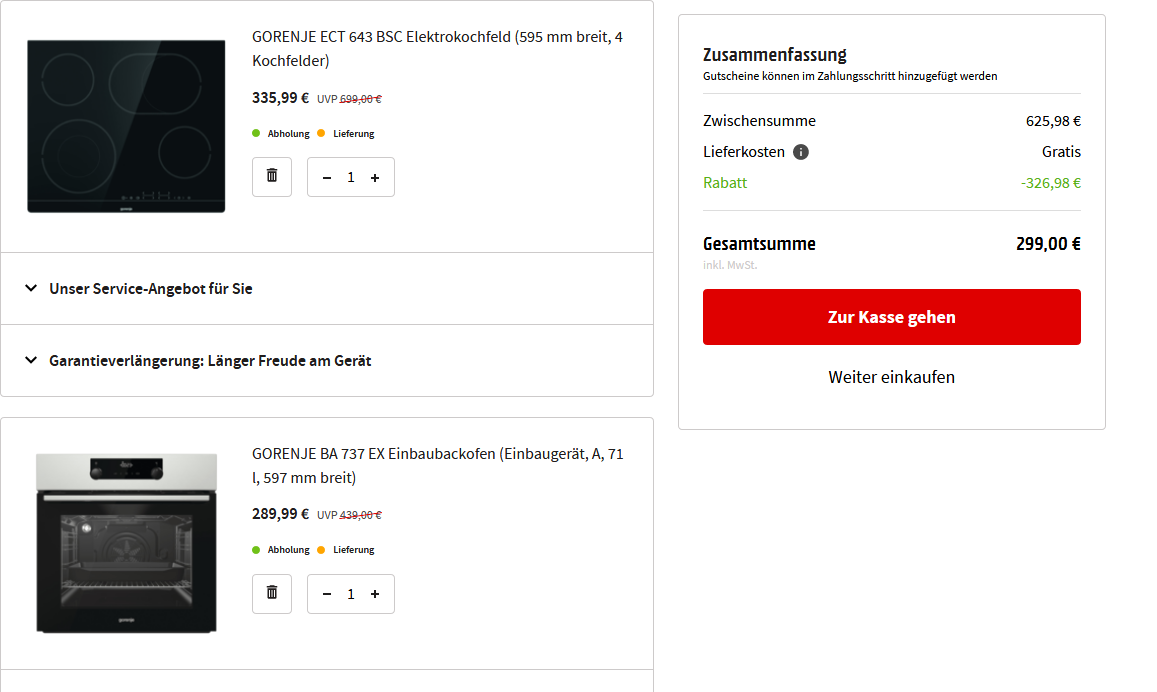Click the green Rabatt label in the summary
1157x692 pixels.
(725, 183)
